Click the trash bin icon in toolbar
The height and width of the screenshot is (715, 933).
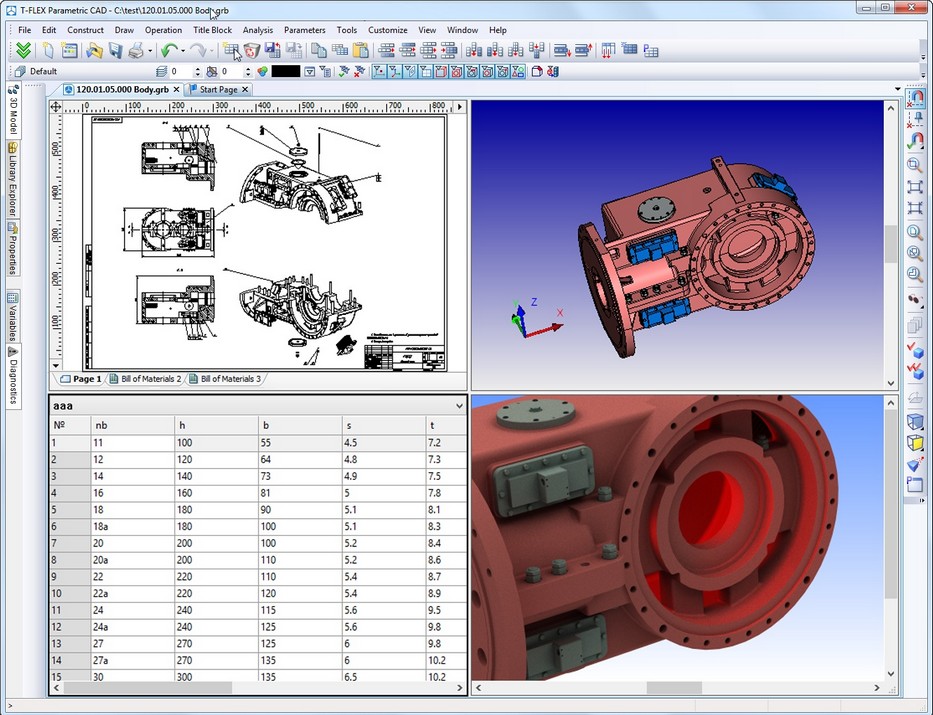252,50
